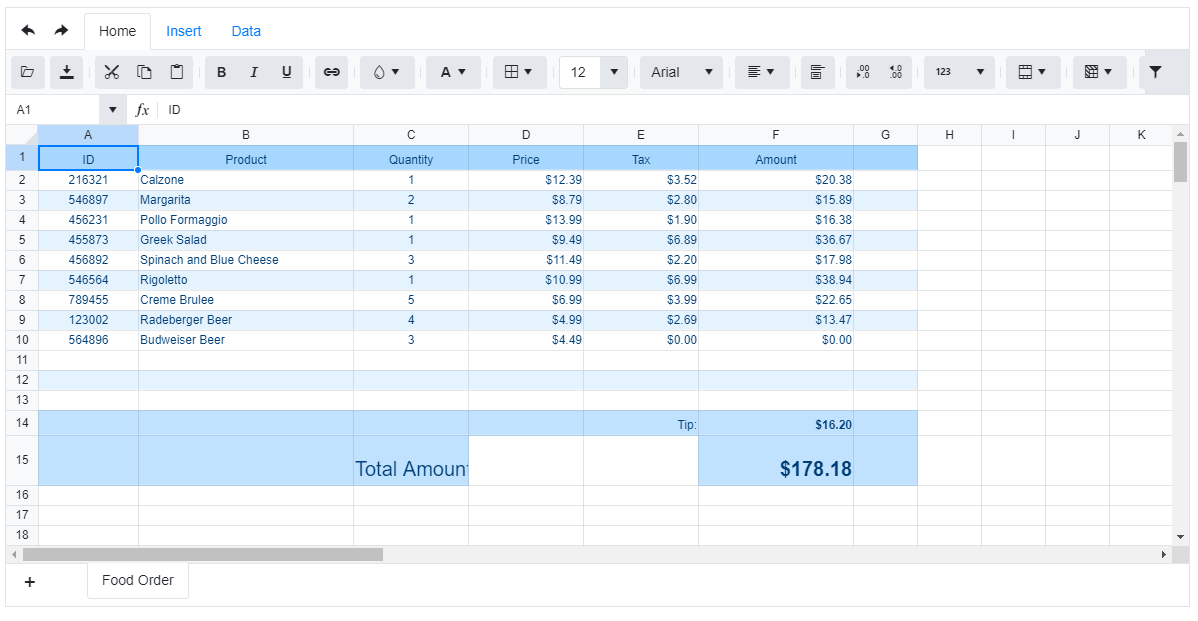Open the Food Order sheet tab
The width and height of the screenshot is (1198, 621).
[x=138, y=581]
